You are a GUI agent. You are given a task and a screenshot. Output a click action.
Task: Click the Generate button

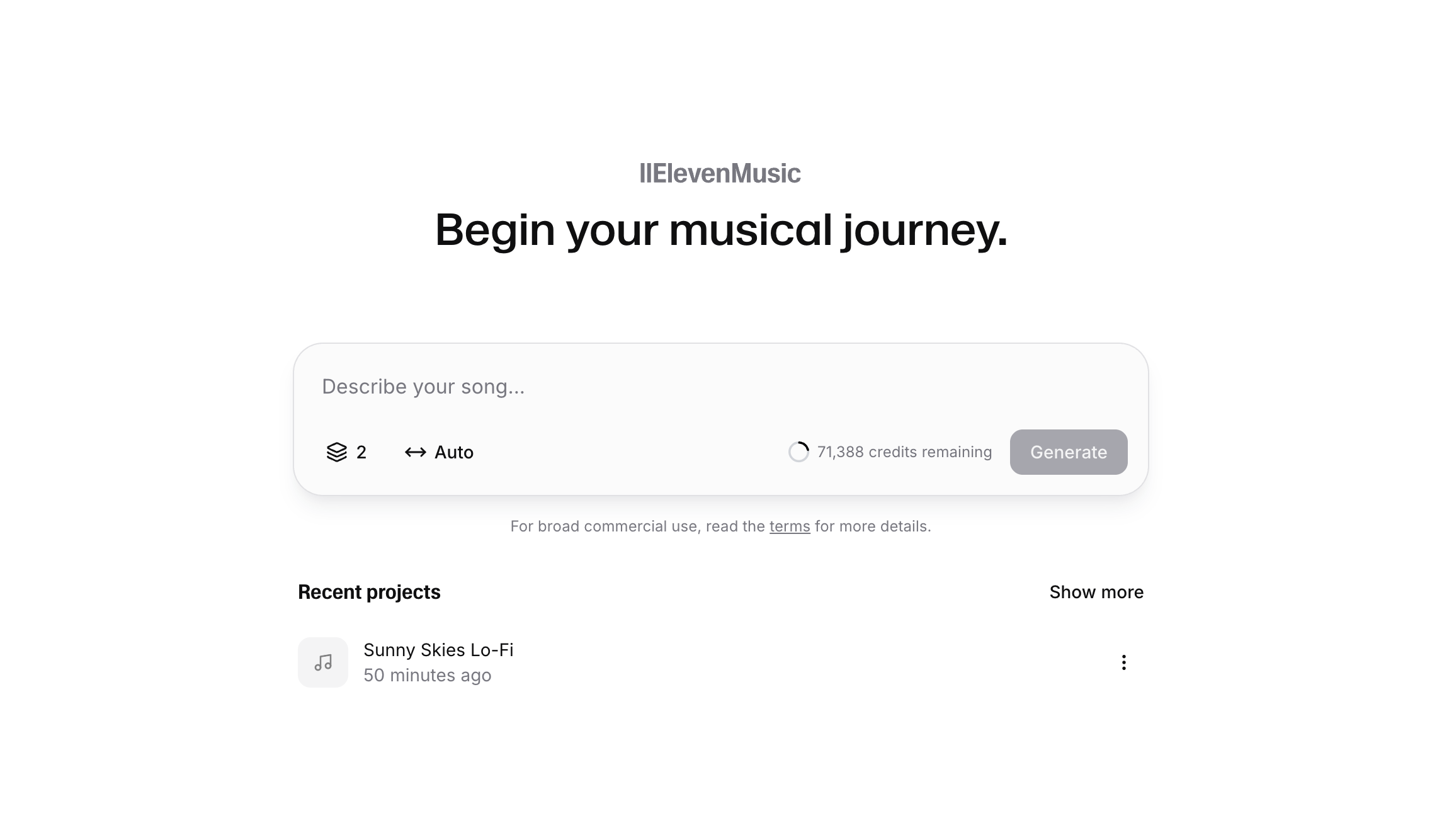pyautogui.click(x=1069, y=452)
